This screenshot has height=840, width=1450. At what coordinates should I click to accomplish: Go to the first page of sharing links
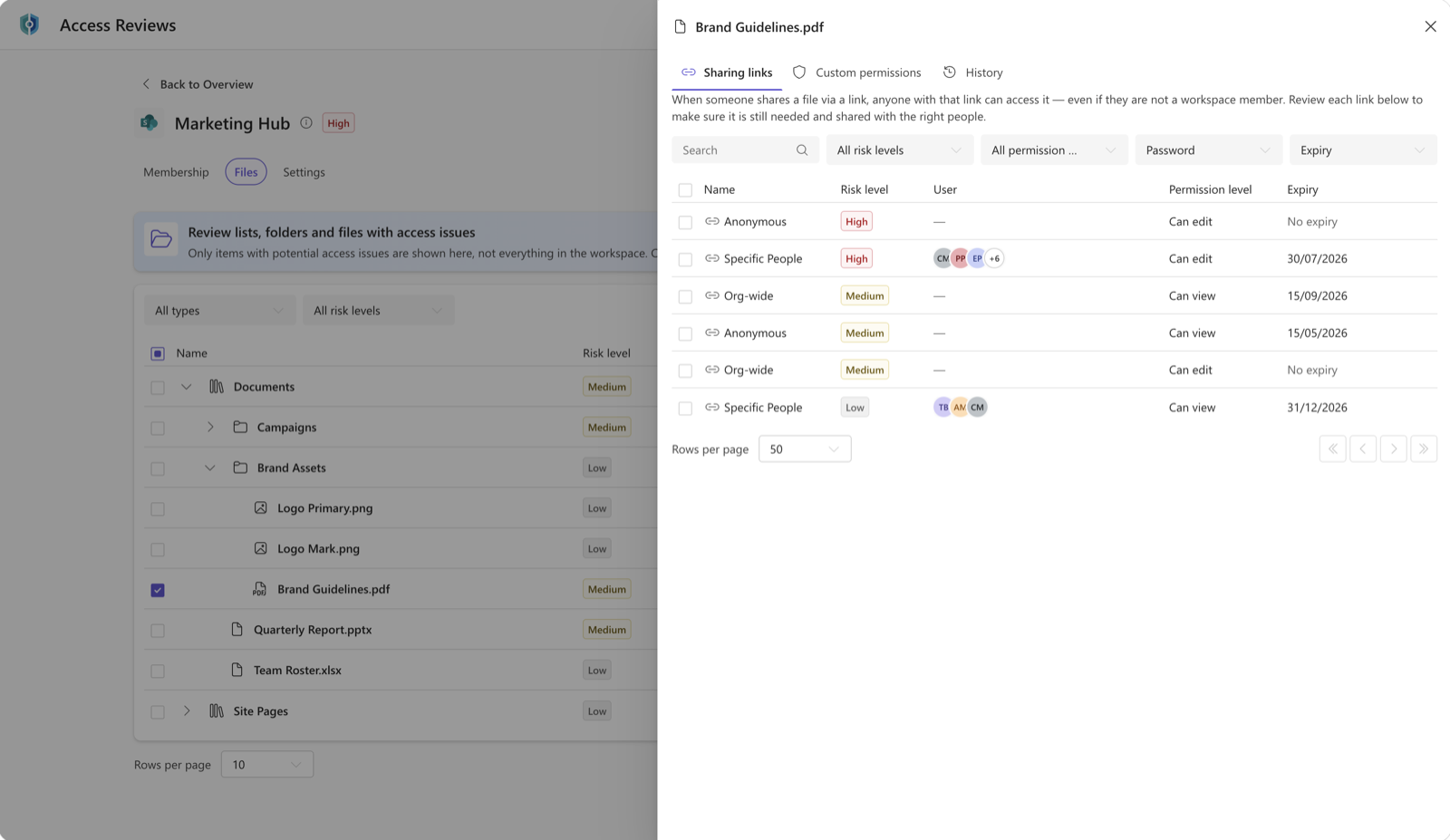1333,449
